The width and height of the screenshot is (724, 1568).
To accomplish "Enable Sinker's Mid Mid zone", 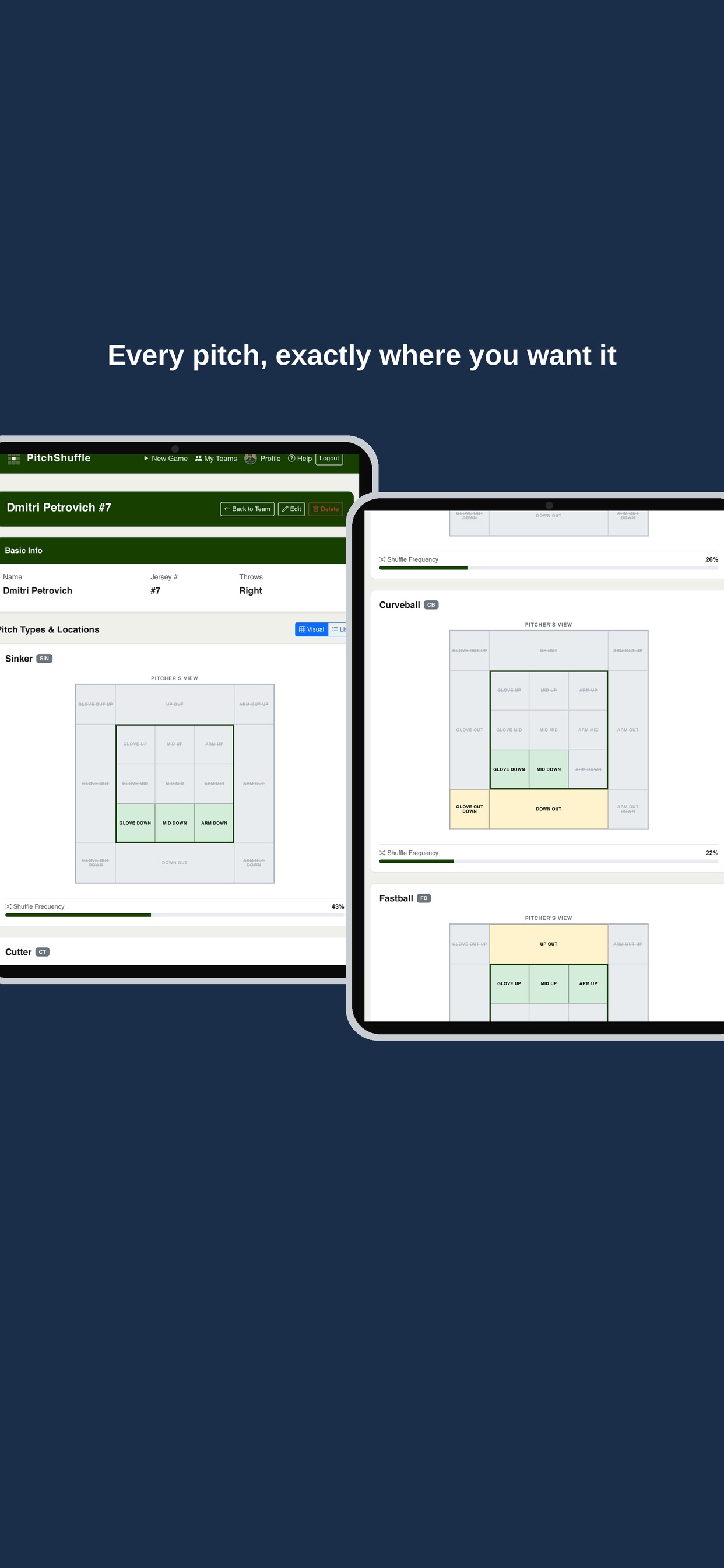I will click(175, 783).
